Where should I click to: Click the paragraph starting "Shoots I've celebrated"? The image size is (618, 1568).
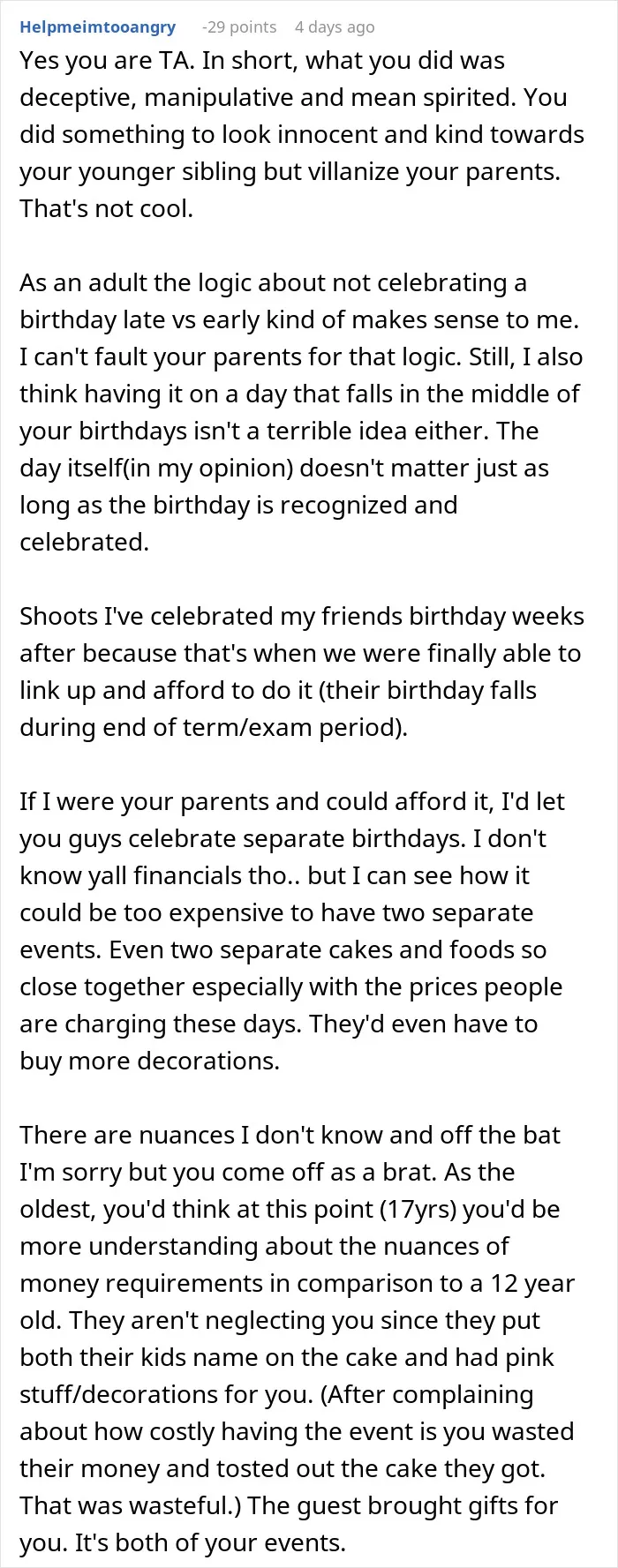(302, 671)
